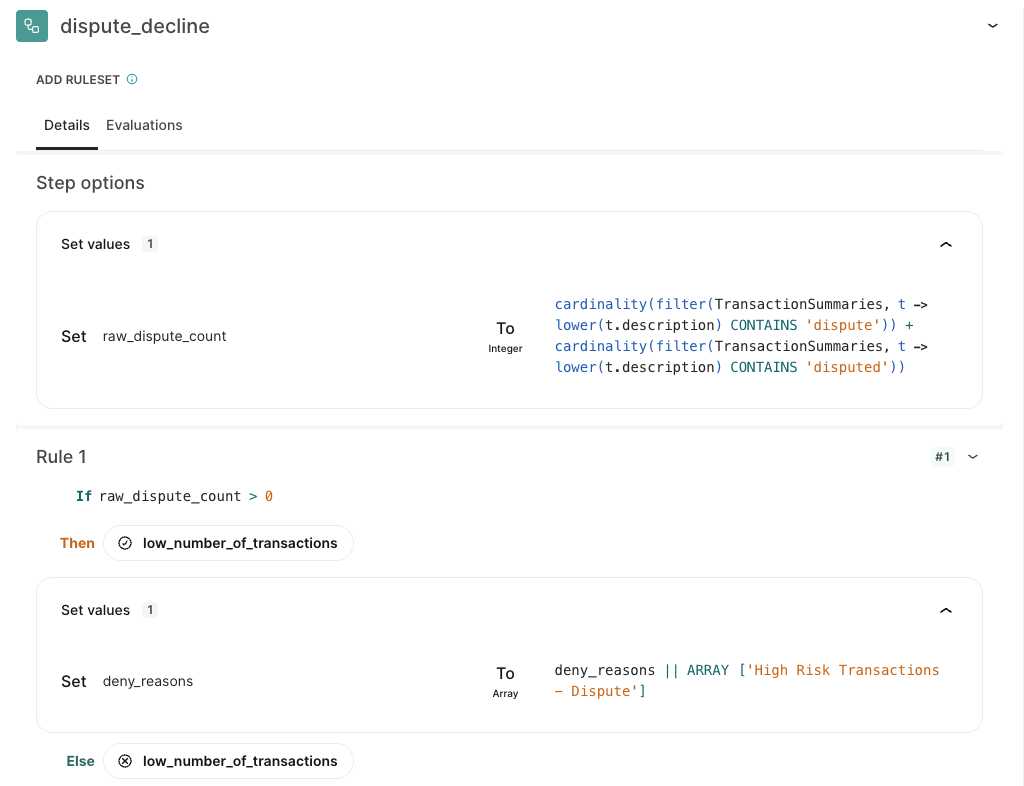Click Else low_number_of_transactions chip
Viewport: 1024px width, 786px height.
pyautogui.click(x=229, y=761)
